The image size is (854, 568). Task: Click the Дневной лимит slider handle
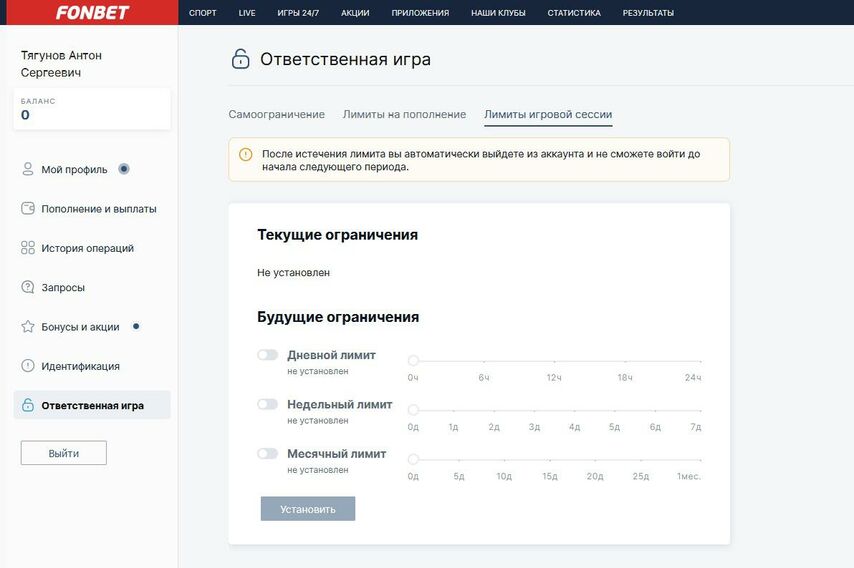click(x=413, y=360)
